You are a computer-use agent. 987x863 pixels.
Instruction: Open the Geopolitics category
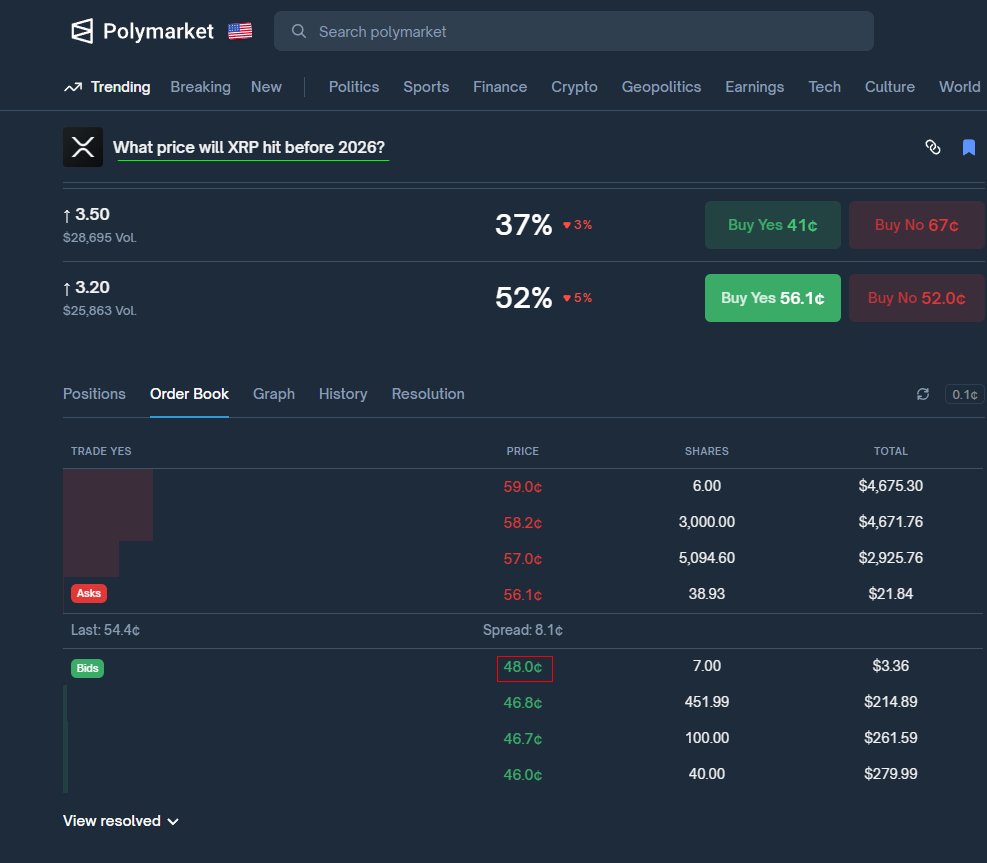click(x=661, y=87)
